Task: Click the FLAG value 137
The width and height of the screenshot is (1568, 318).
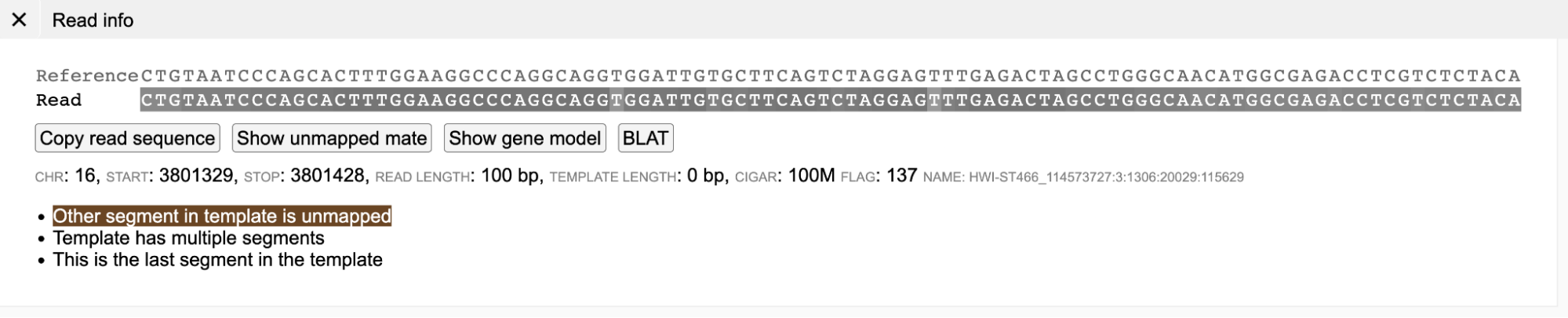Action: click(901, 176)
